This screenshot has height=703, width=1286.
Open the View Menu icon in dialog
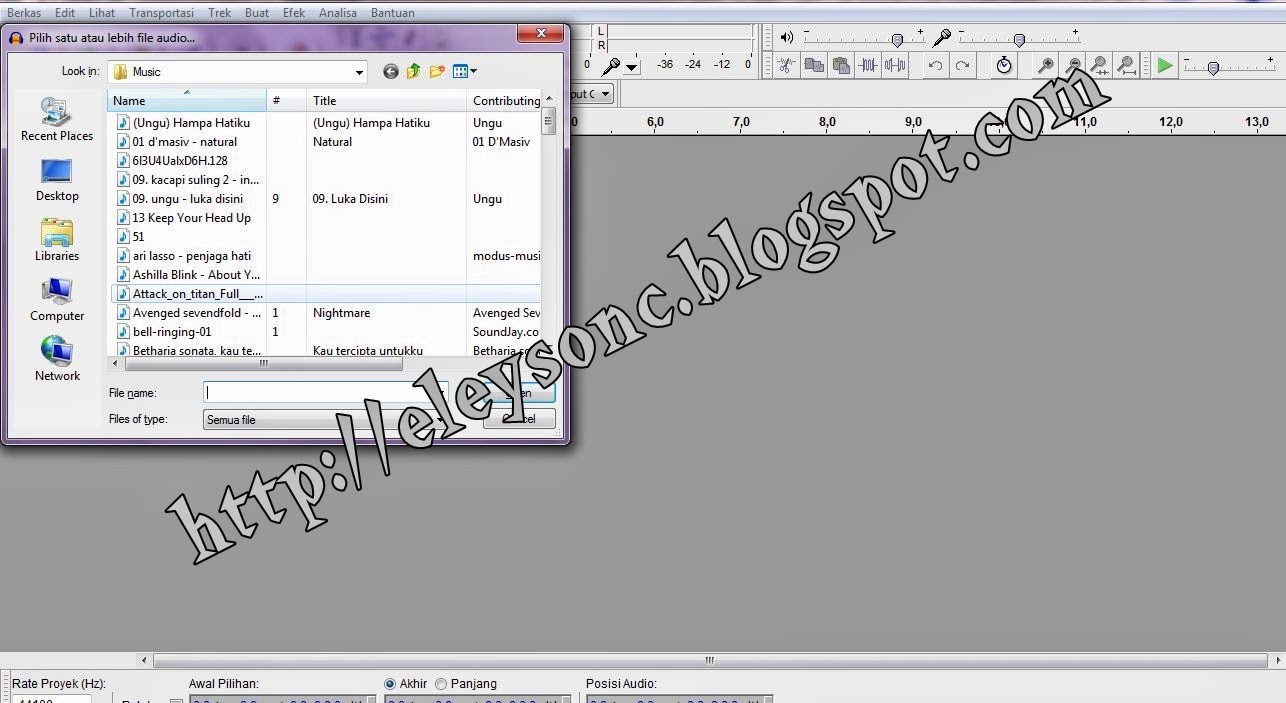click(x=465, y=71)
